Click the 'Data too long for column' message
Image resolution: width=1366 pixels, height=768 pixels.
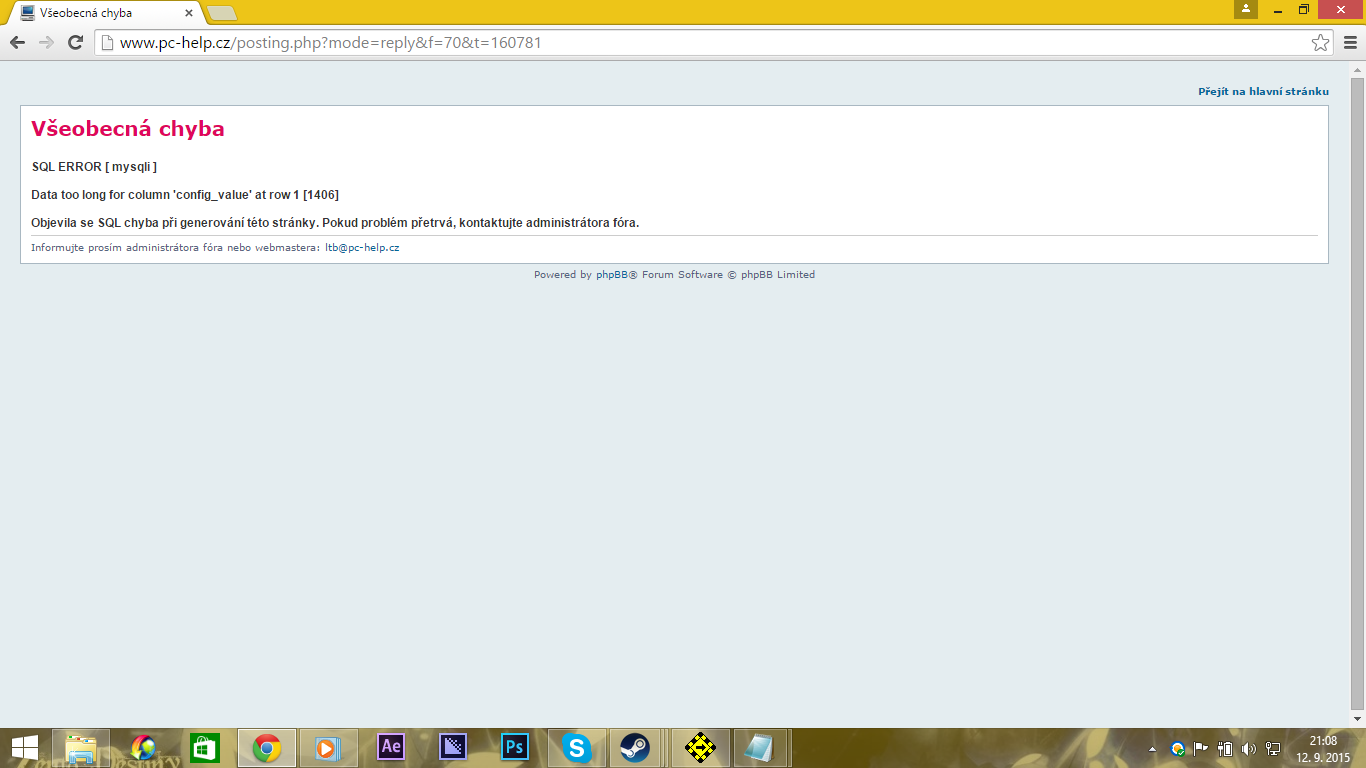[185, 195]
